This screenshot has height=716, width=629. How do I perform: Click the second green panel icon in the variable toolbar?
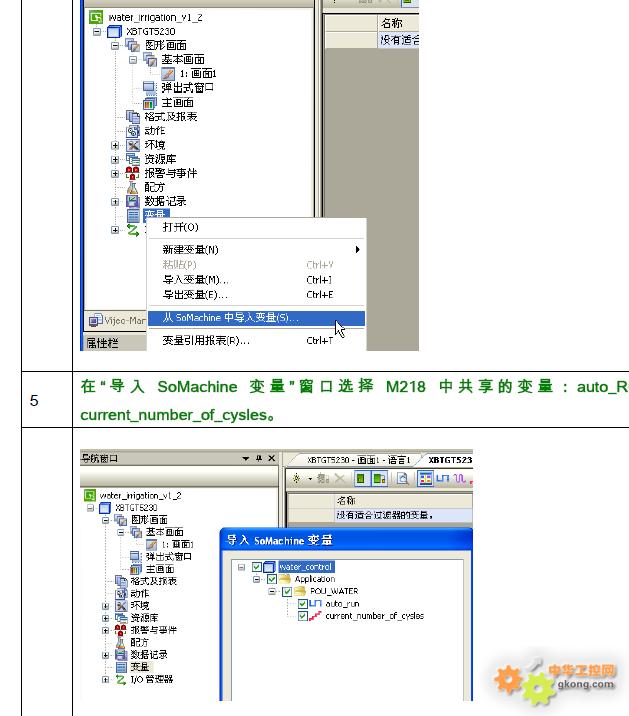(379, 479)
